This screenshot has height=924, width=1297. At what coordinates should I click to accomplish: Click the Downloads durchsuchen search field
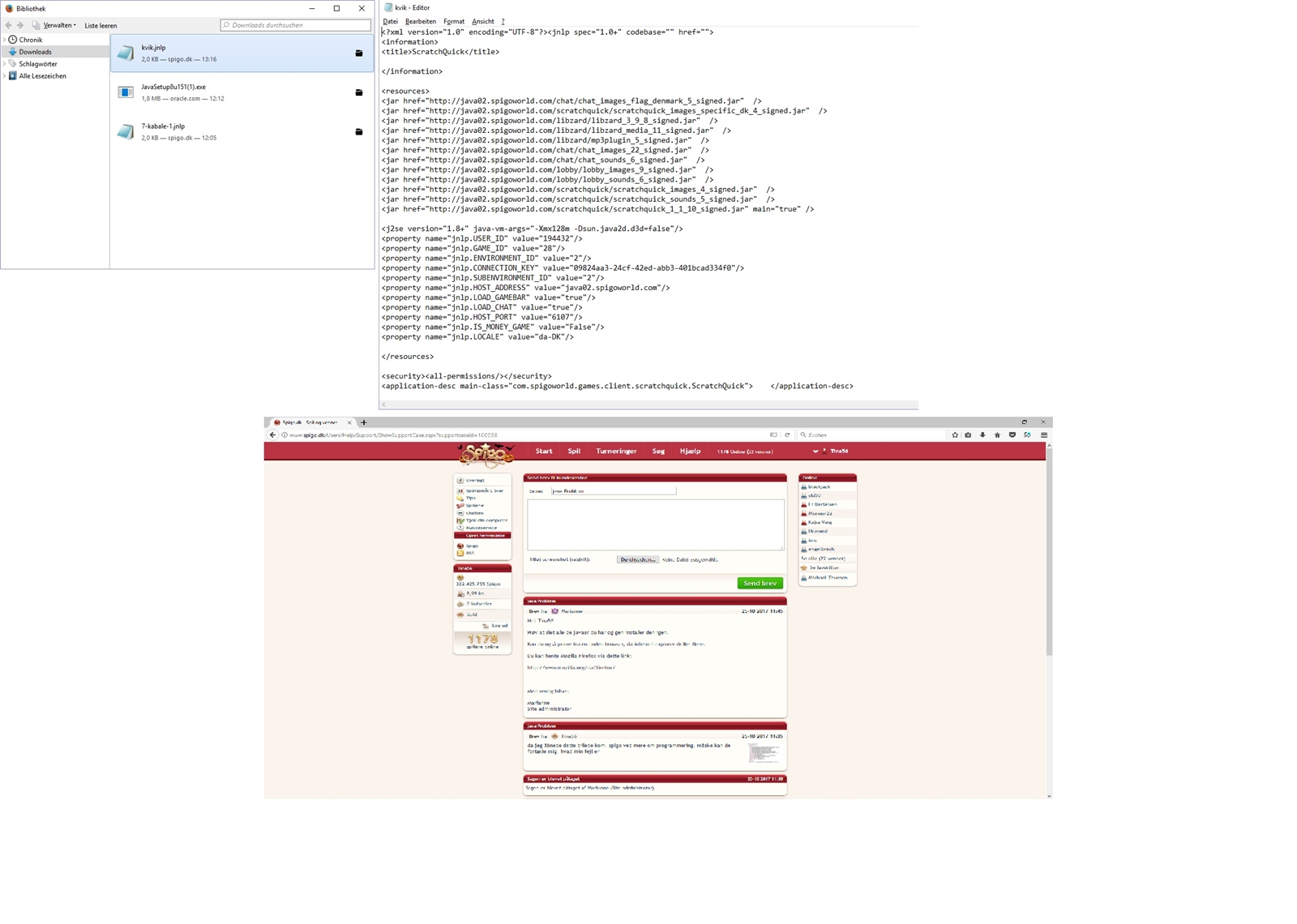296,25
